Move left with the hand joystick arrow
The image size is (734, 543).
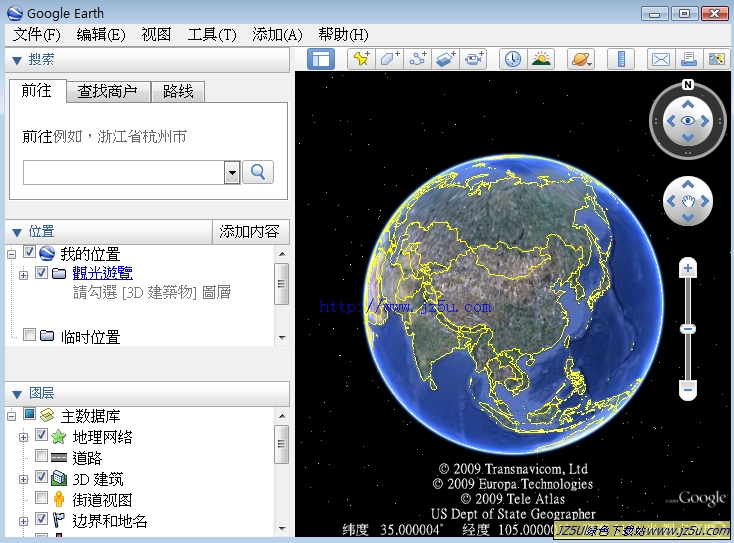[x=671, y=201]
